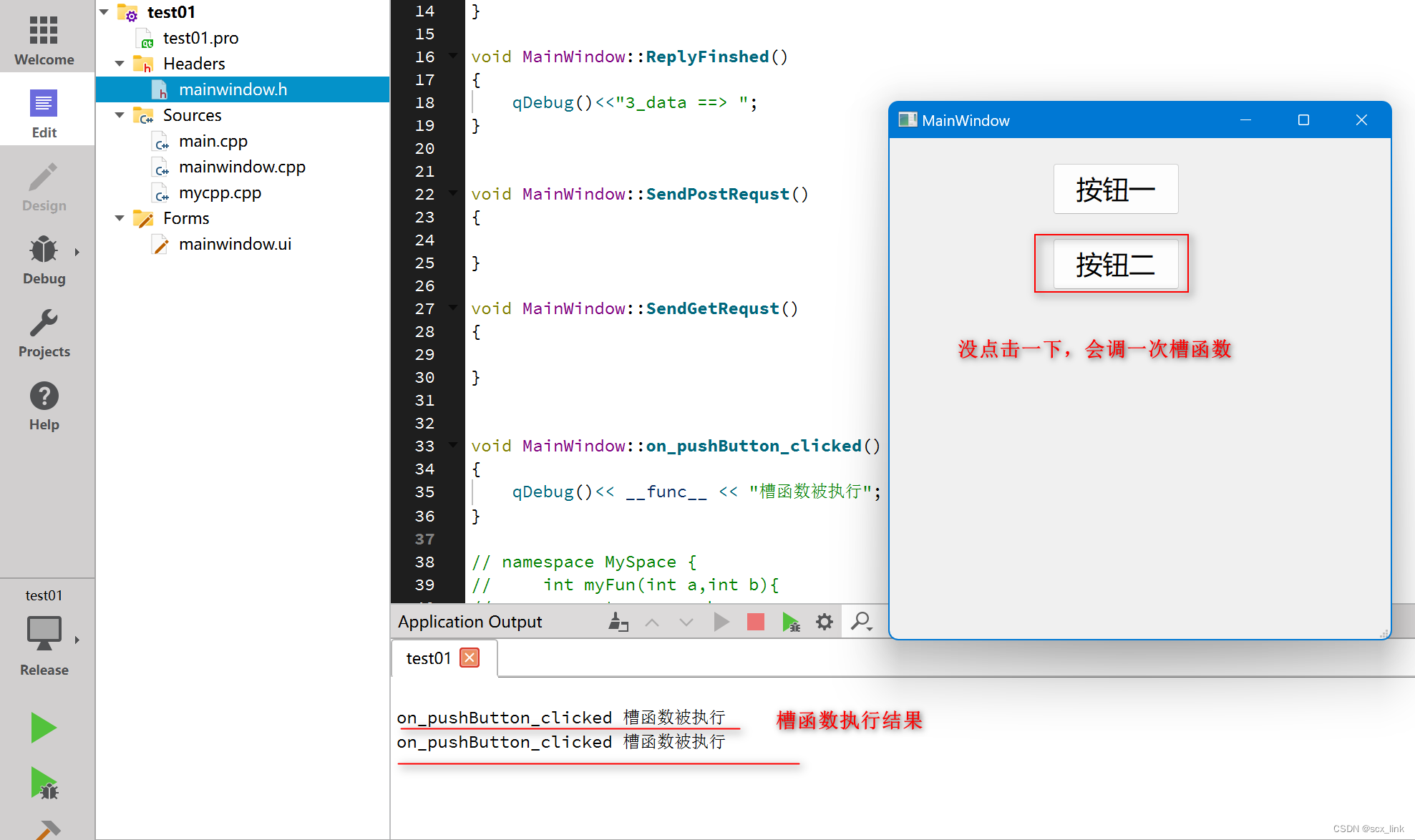Re-run application from output toolbar
Image resolution: width=1415 pixels, height=840 pixels.
pos(721,622)
